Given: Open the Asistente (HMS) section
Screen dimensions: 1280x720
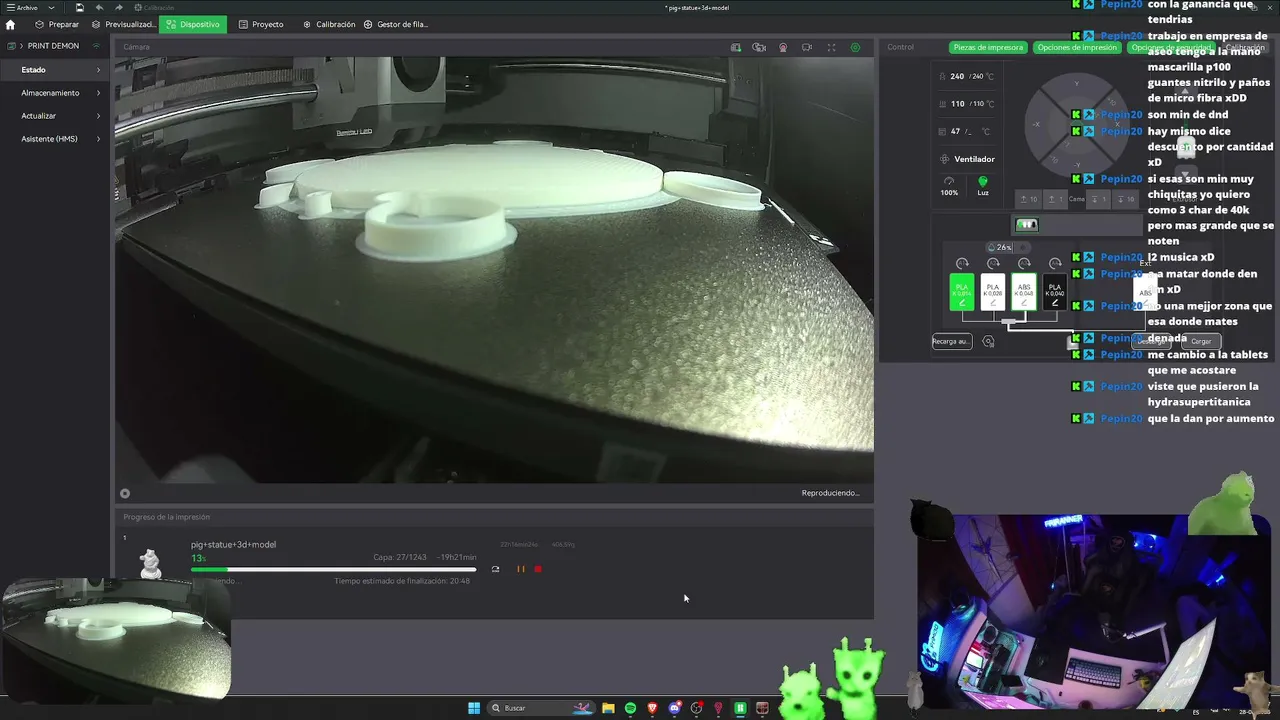Looking at the screenshot, I should pyautogui.click(x=55, y=139).
